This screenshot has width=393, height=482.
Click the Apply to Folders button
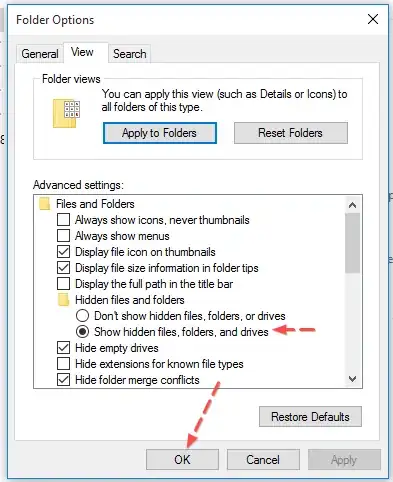pos(160,133)
